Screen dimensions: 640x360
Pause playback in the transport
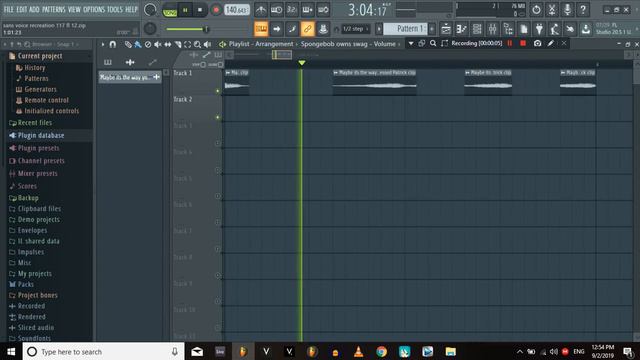[x=185, y=10]
